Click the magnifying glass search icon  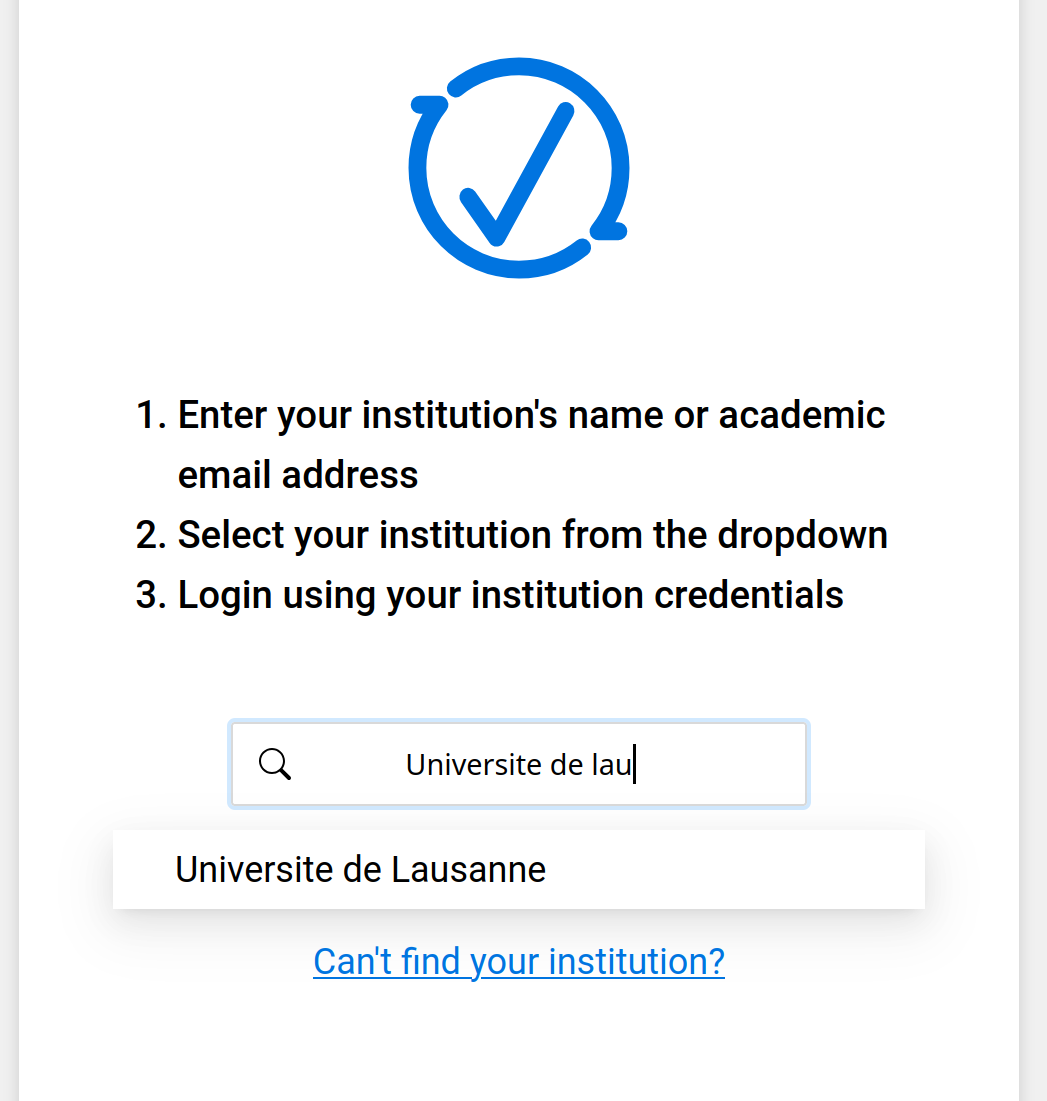tap(274, 764)
